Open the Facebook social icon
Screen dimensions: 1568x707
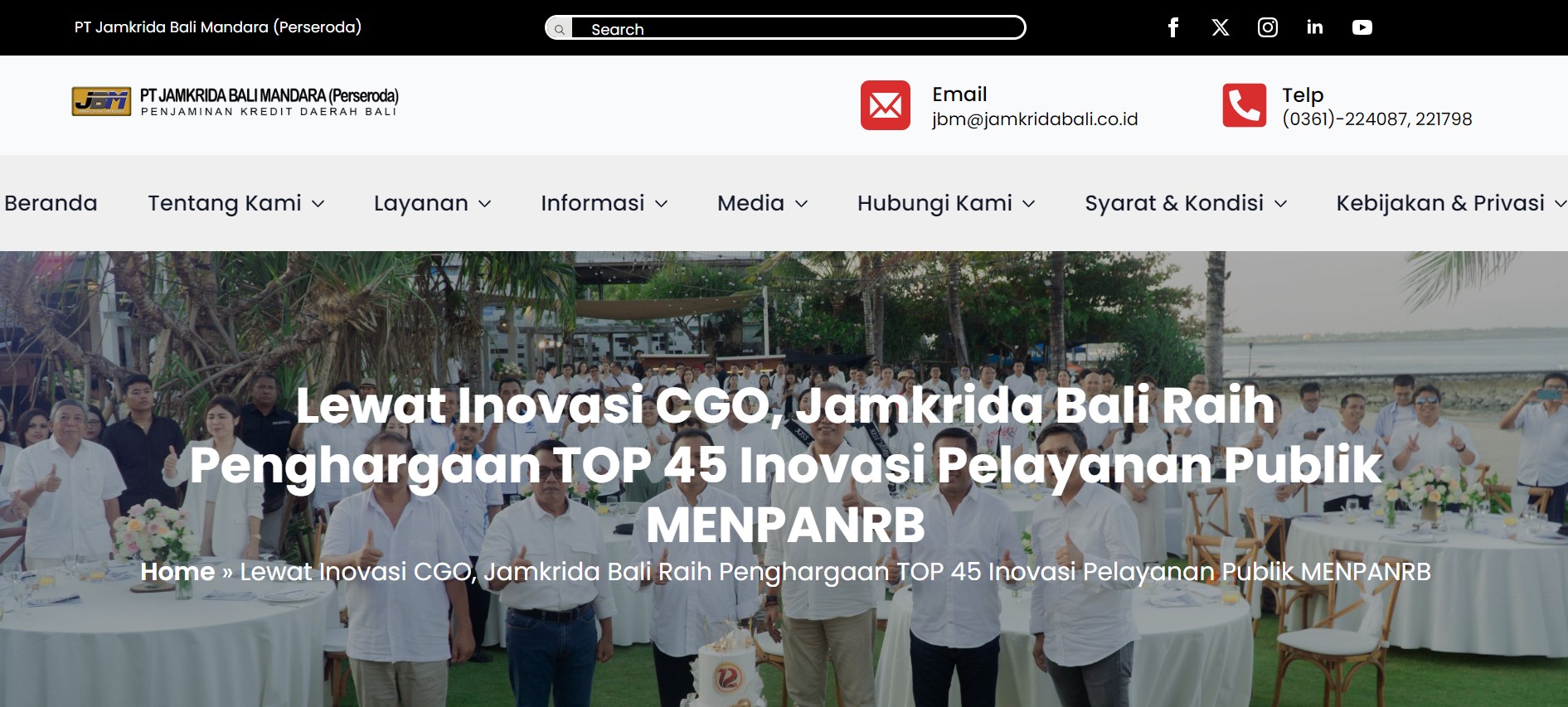click(x=1173, y=27)
